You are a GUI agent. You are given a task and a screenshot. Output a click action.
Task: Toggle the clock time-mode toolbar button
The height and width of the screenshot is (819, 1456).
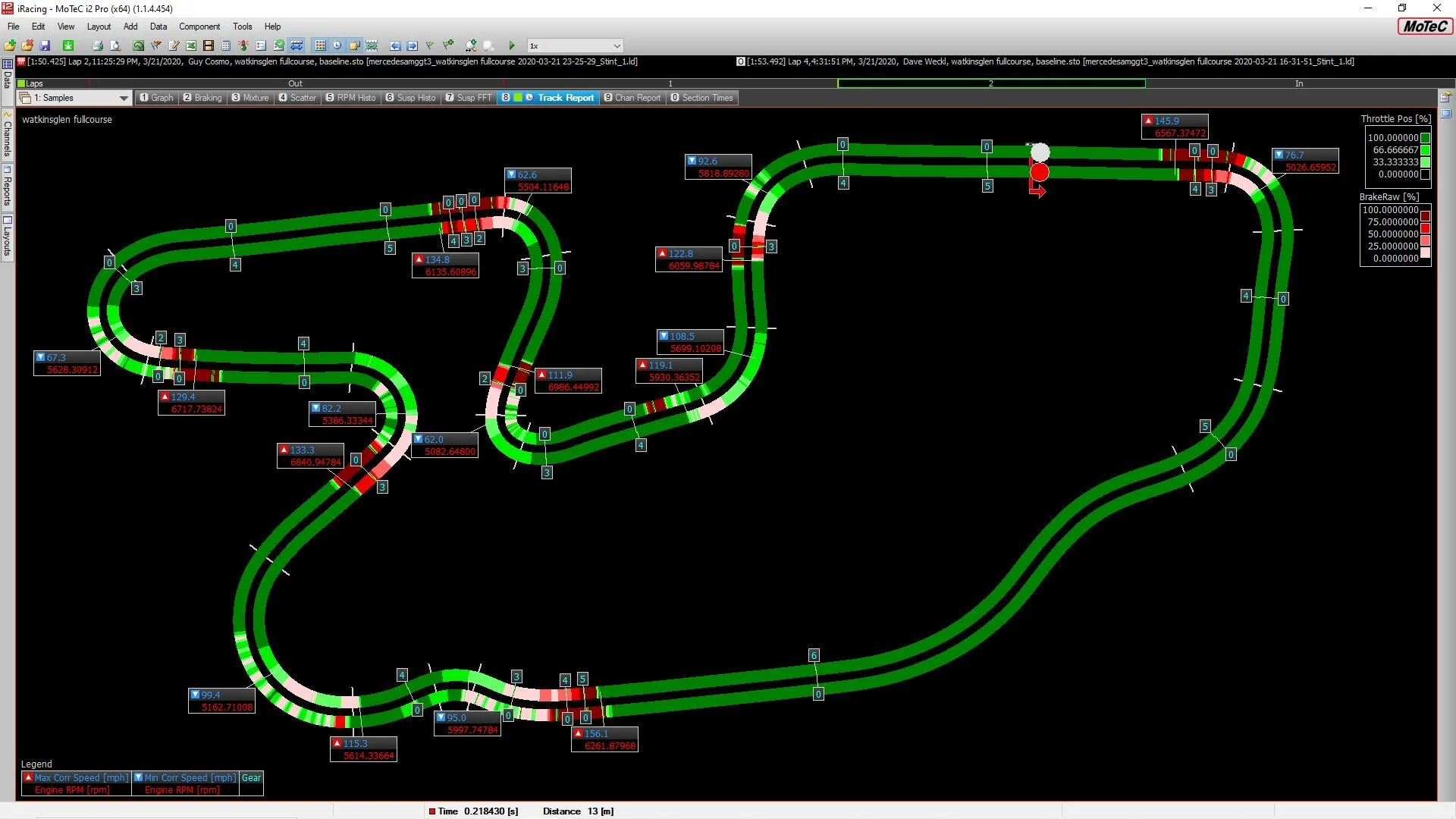click(337, 45)
